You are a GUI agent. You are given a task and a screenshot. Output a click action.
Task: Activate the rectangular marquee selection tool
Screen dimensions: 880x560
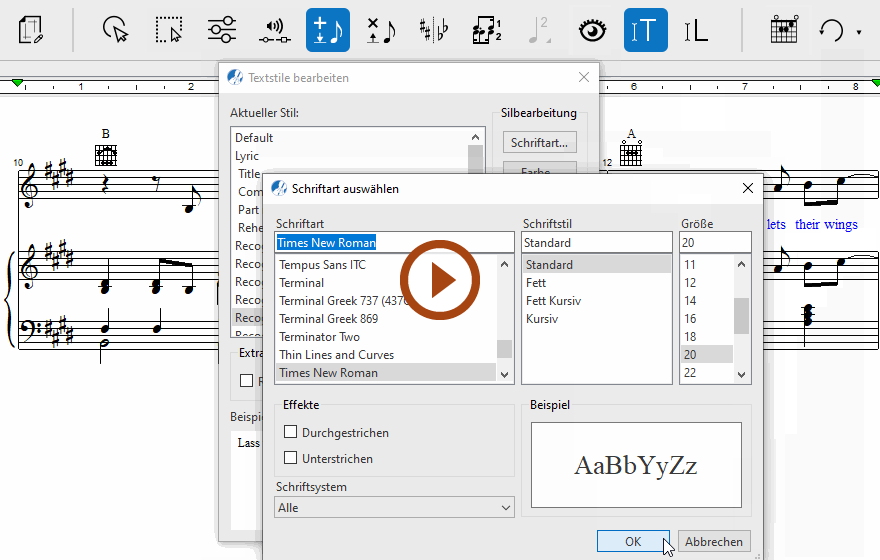coord(169,30)
